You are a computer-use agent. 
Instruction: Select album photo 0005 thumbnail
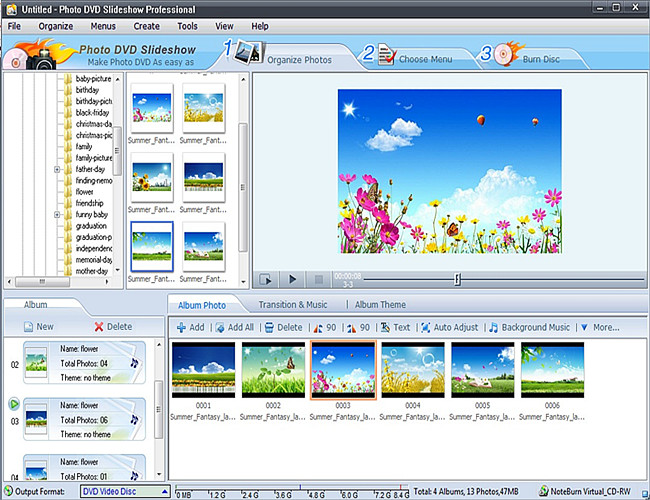click(483, 370)
